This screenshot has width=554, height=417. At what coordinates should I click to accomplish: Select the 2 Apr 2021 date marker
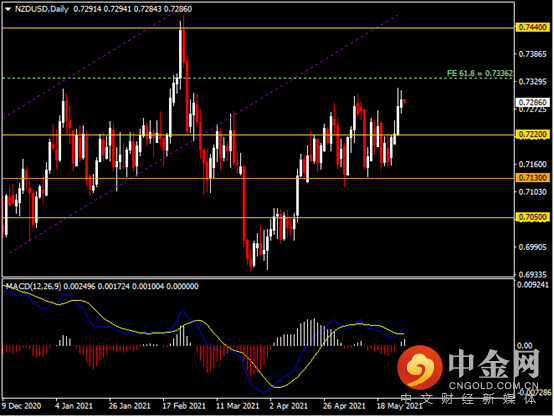pyautogui.click(x=289, y=406)
